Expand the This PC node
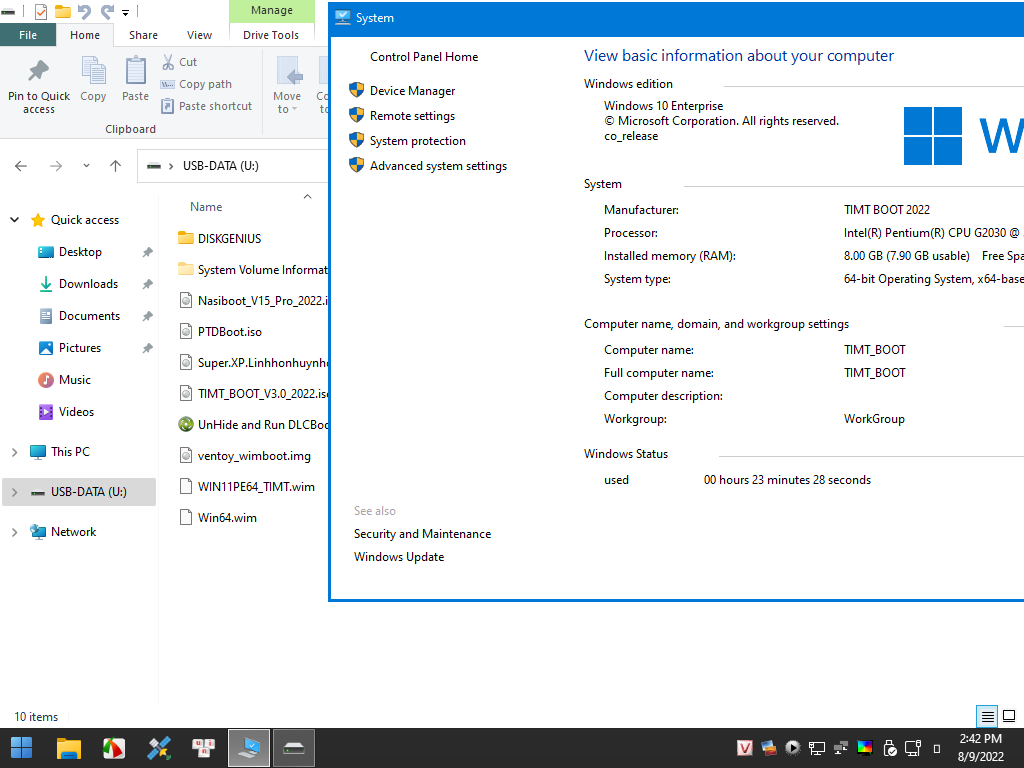The image size is (1024, 768). click(x=14, y=452)
